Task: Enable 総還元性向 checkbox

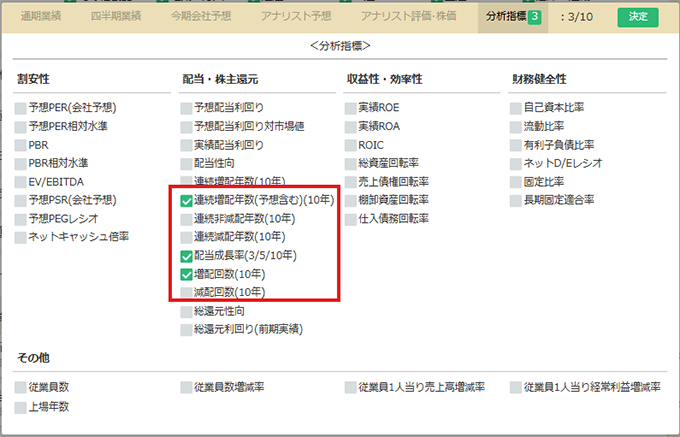Action: (x=186, y=312)
